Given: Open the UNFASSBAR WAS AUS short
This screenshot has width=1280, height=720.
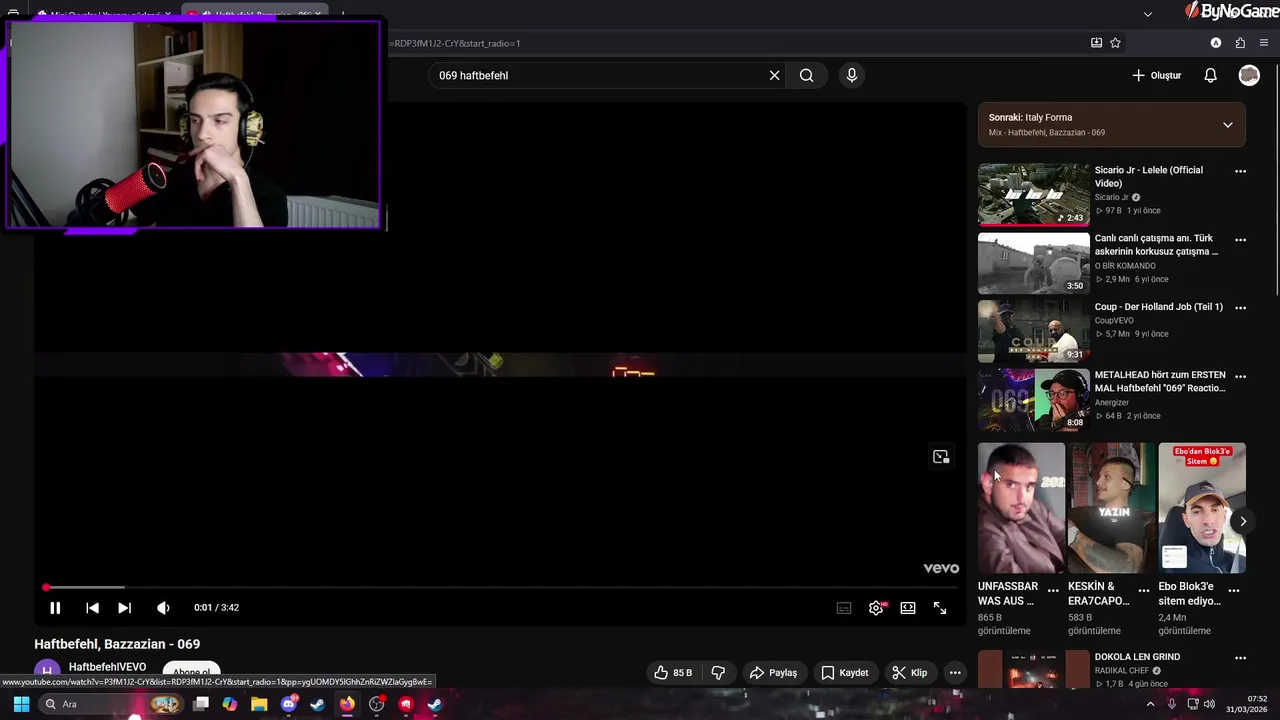Looking at the screenshot, I should point(1021,508).
